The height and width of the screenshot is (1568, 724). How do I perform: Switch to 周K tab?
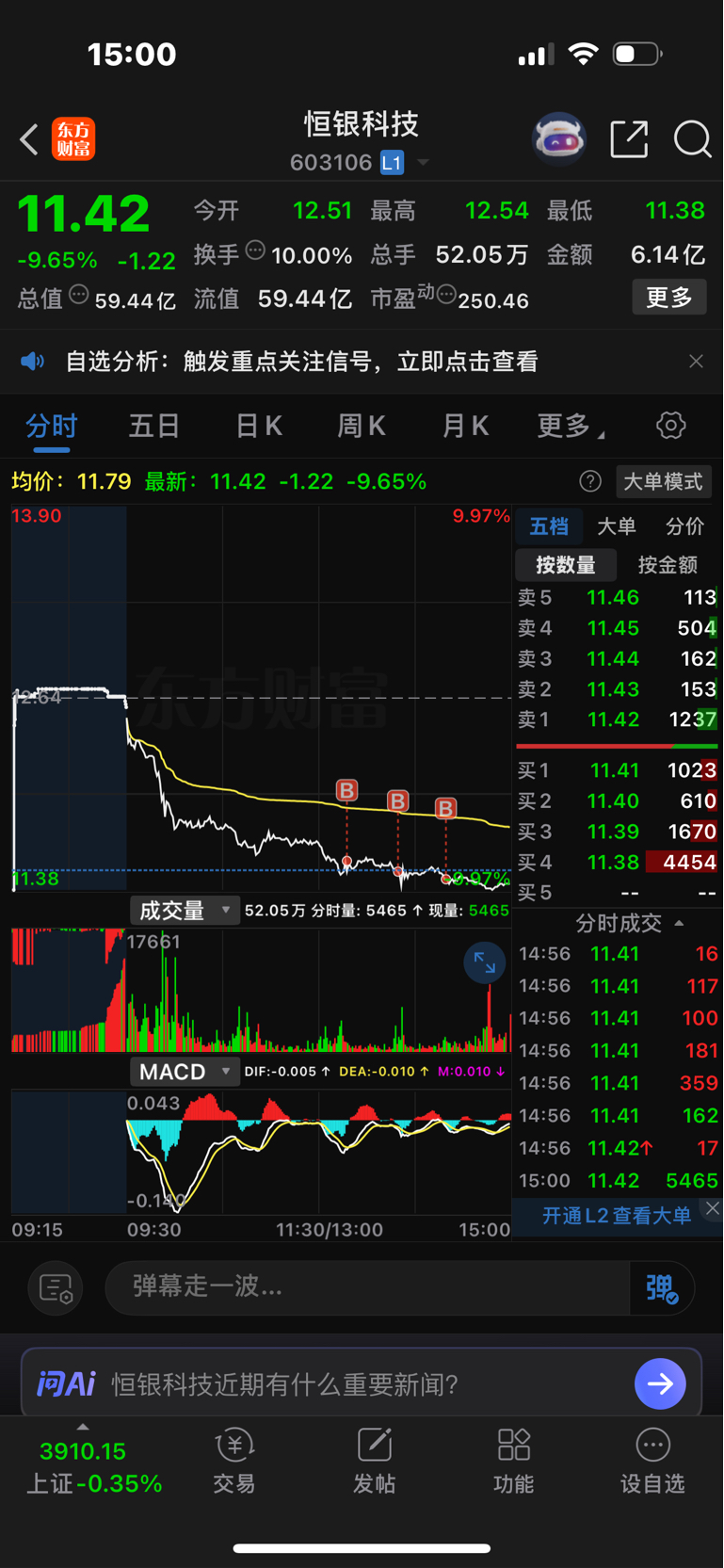tap(362, 427)
